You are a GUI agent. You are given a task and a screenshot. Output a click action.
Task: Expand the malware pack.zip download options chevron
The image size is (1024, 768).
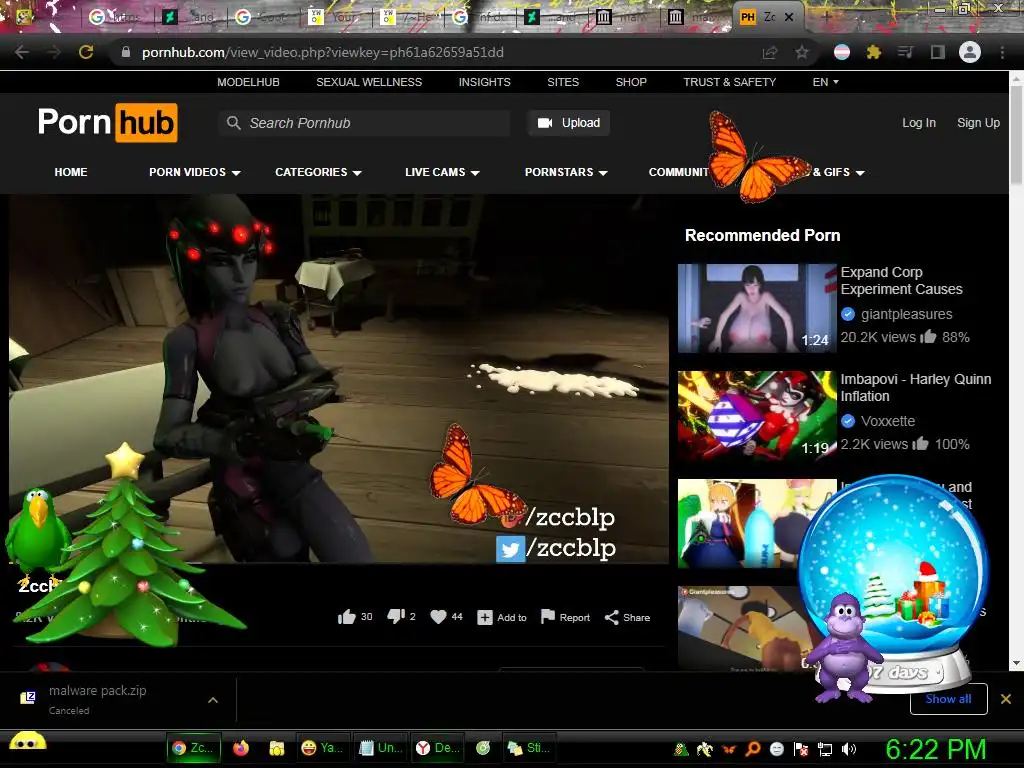[213, 700]
